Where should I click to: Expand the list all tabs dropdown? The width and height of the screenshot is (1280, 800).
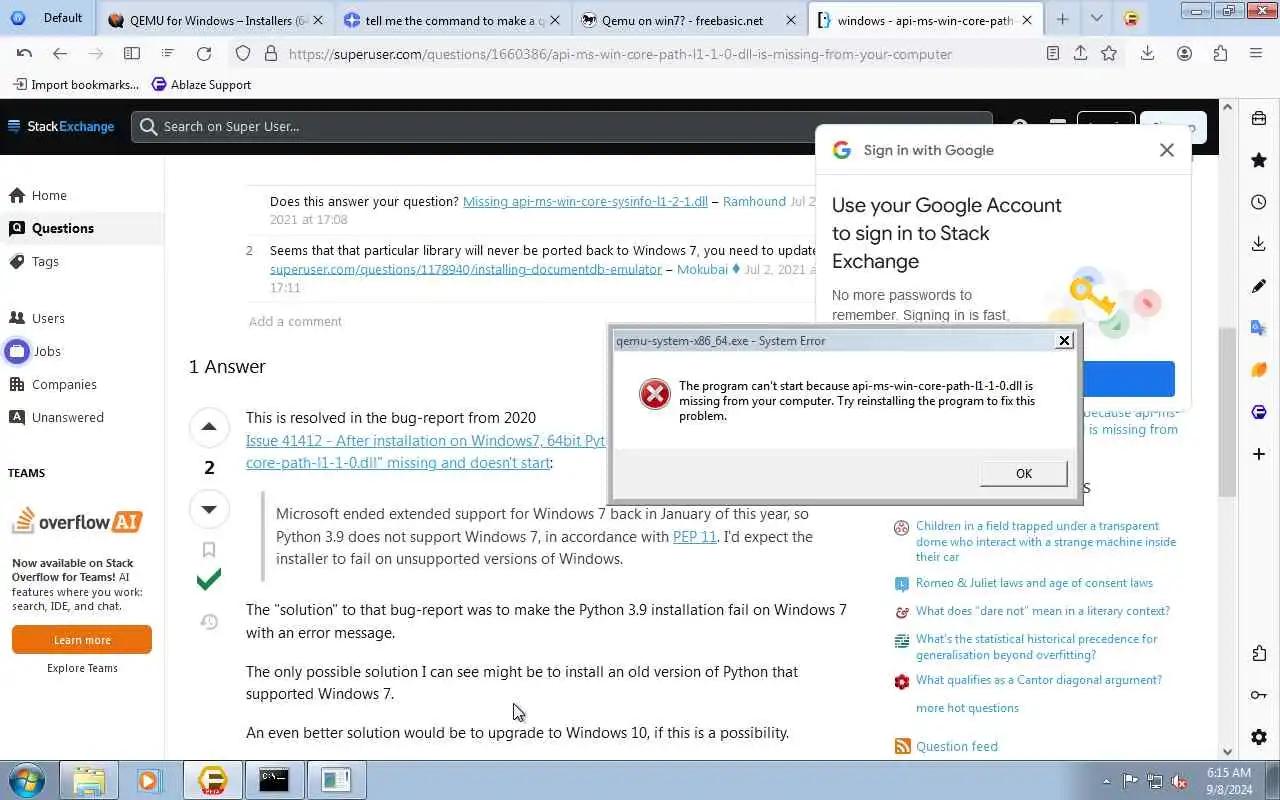[1096, 19]
